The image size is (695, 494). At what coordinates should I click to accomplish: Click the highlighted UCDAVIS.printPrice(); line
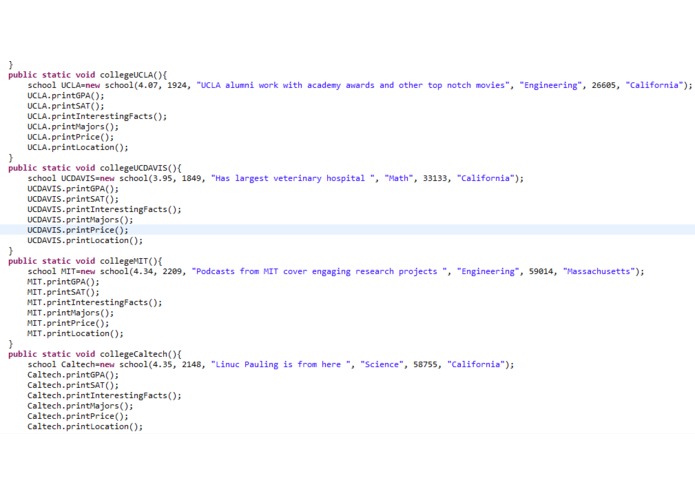[78, 230]
